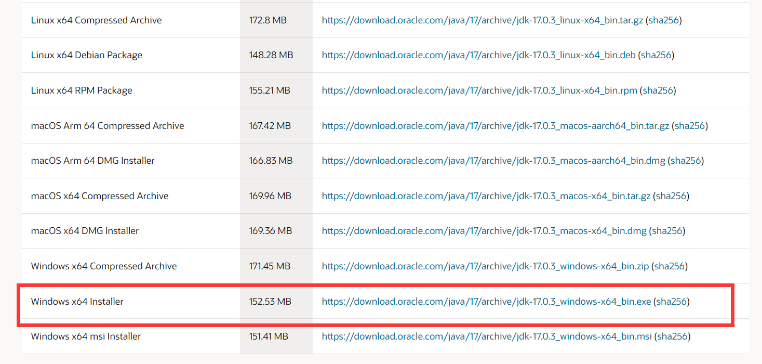Select 'Linux x64 RPM Package' text
762x364 pixels.
tap(81, 90)
